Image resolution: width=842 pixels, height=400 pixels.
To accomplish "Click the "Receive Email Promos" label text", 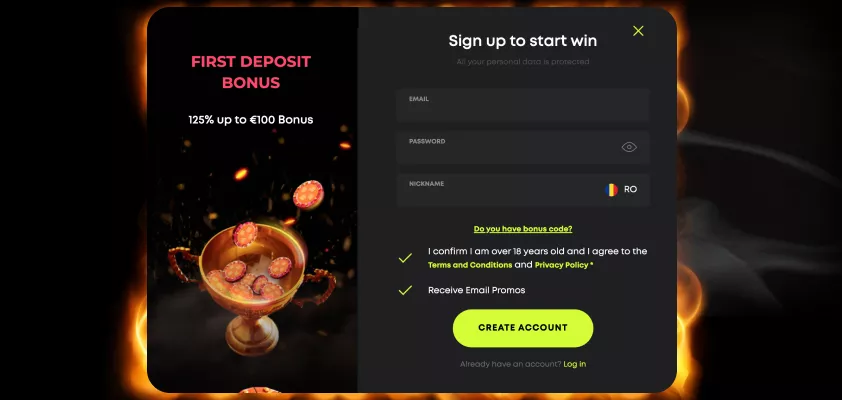I will coord(476,290).
